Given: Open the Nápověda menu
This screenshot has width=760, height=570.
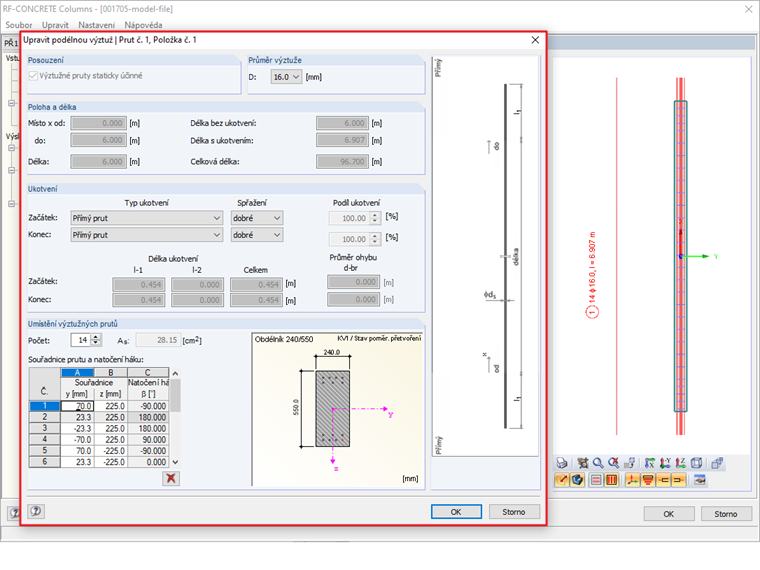Looking at the screenshot, I should (x=143, y=25).
